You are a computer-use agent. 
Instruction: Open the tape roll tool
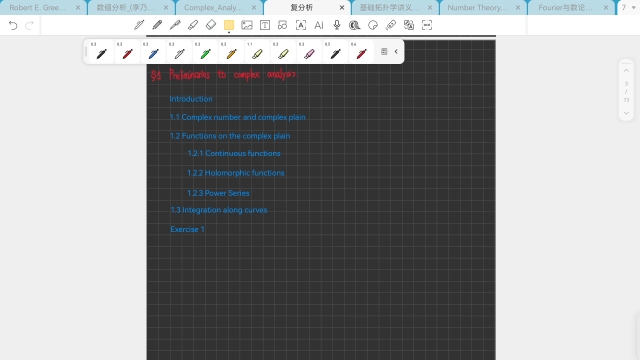click(x=354, y=25)
